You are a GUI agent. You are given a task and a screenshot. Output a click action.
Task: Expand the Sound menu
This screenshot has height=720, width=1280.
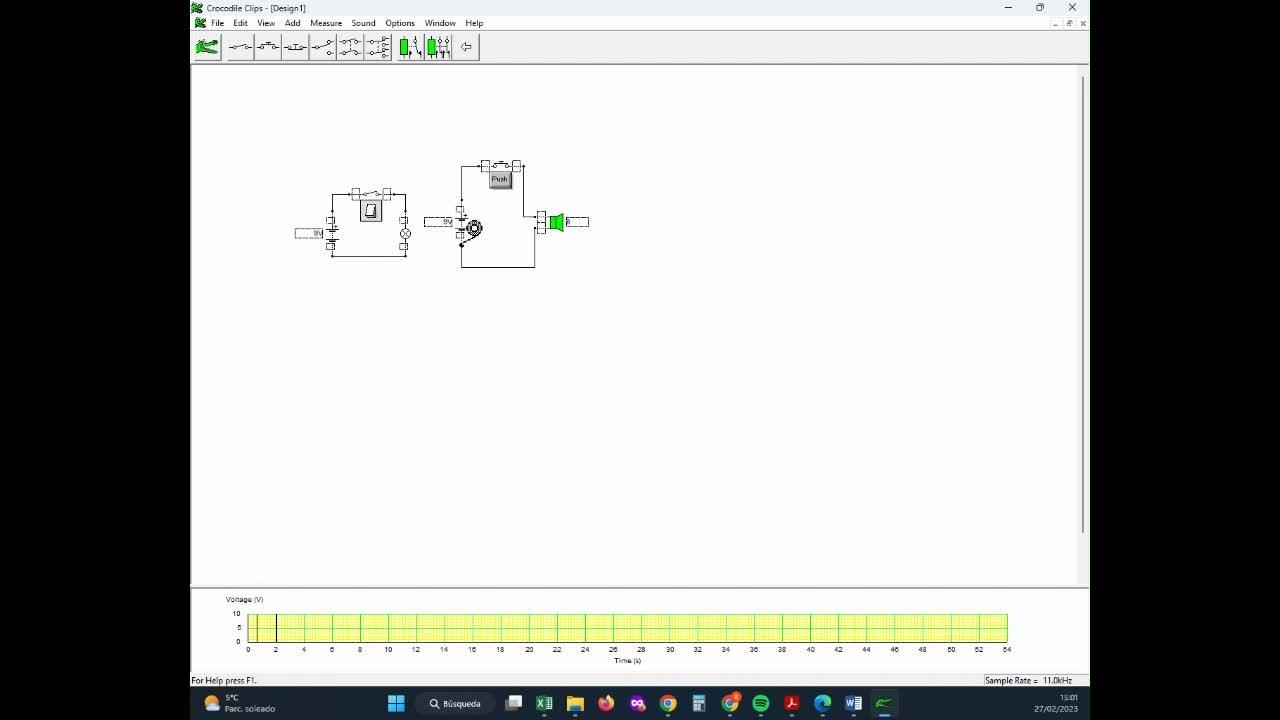(x=363, y=23)
